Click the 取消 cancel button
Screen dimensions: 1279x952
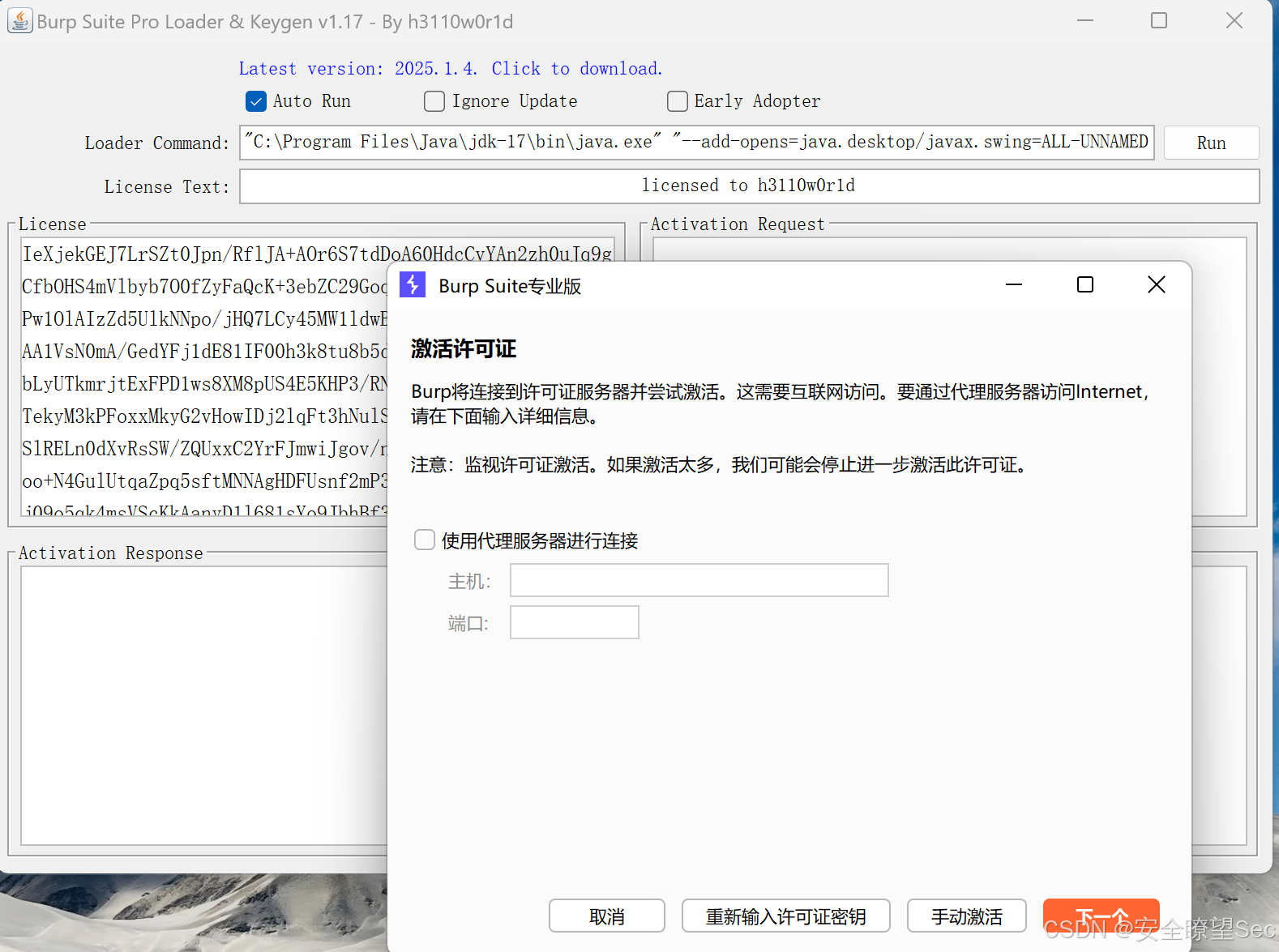click(606, 916)
